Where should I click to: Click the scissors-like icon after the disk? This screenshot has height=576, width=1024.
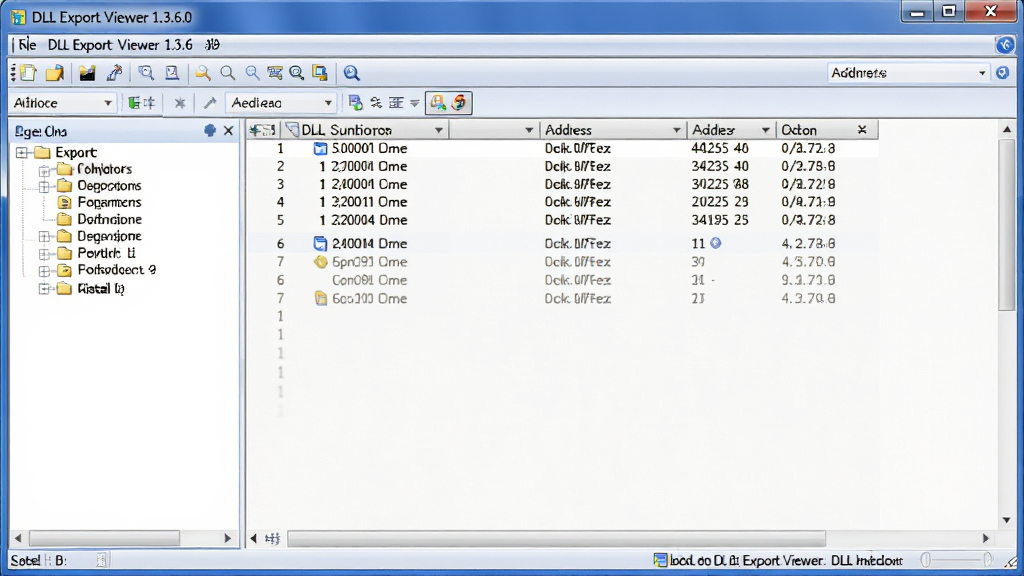pos(376,103)
